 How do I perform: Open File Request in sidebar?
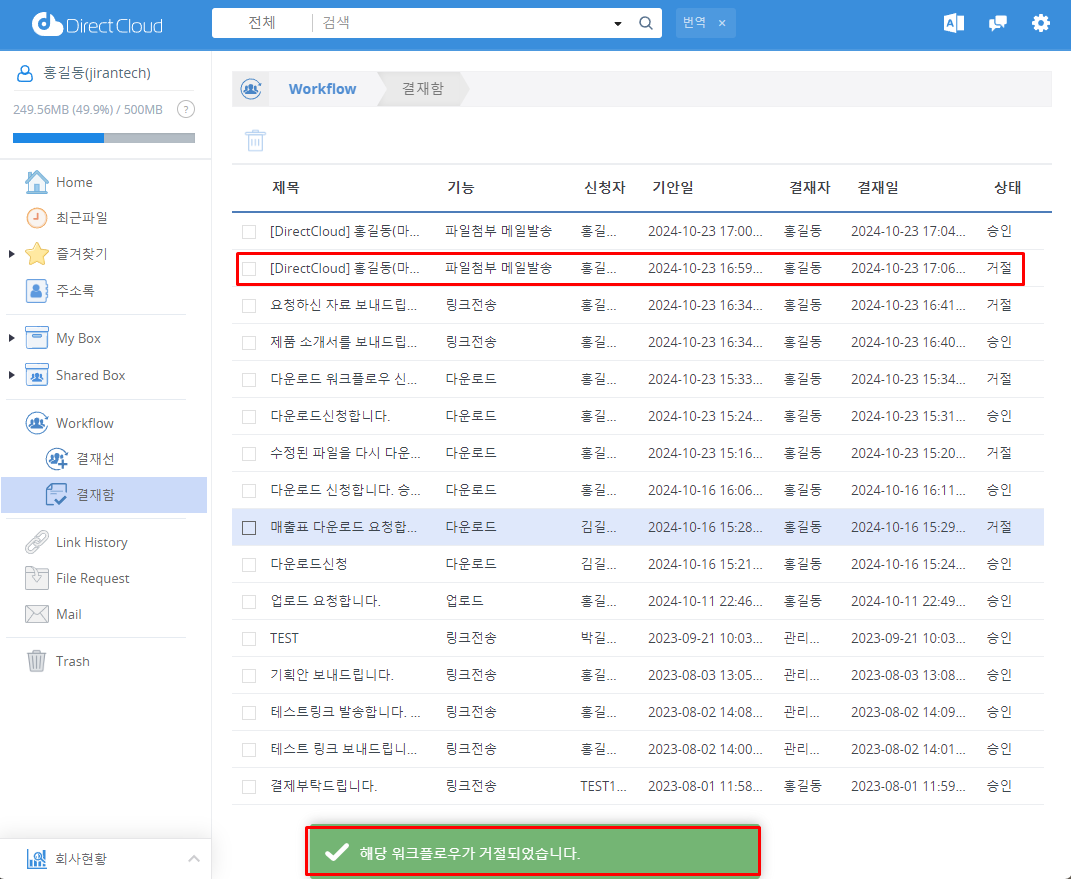point(92,578)
